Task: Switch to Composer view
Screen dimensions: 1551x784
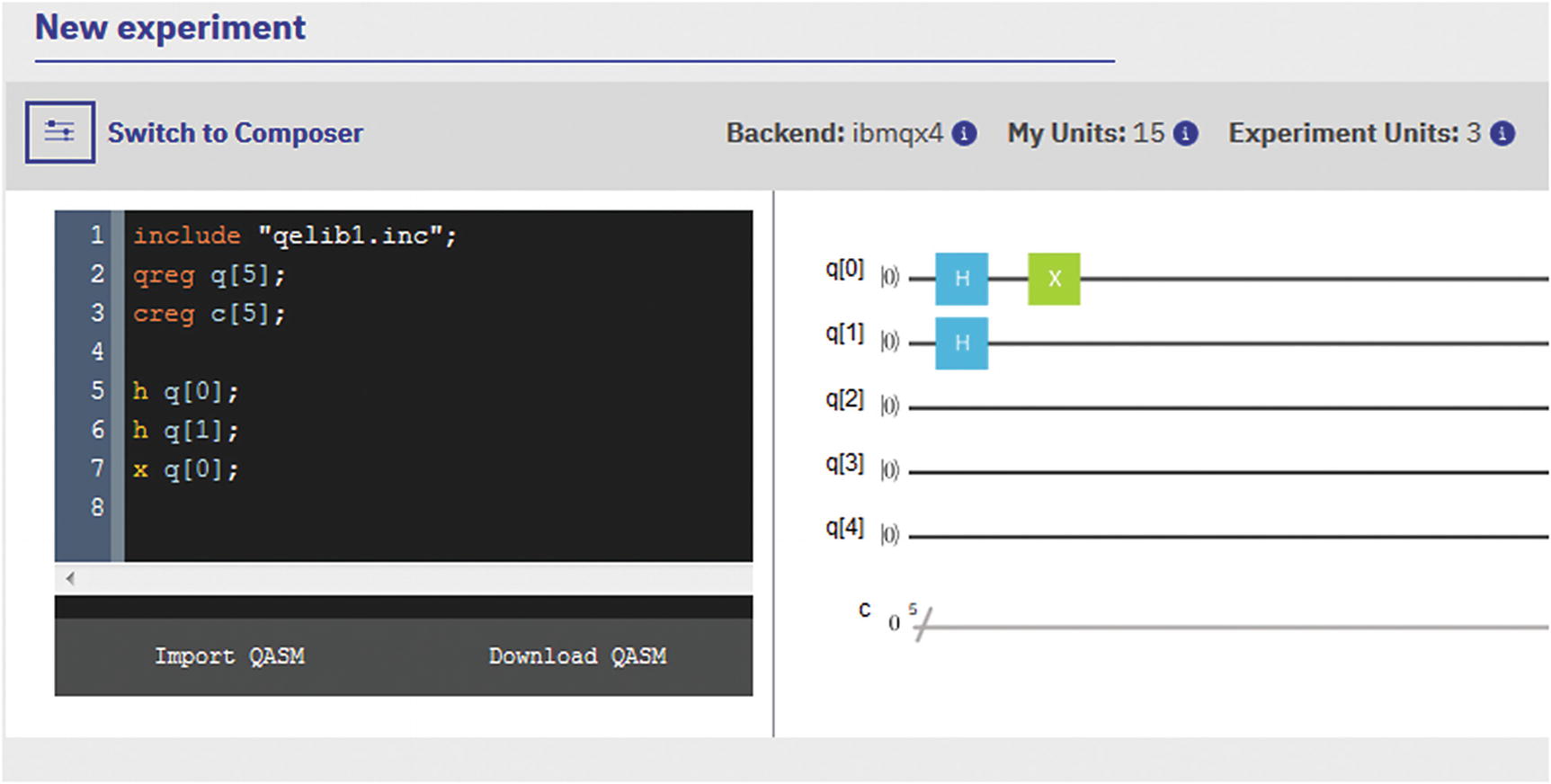Action: click(235, 133)
